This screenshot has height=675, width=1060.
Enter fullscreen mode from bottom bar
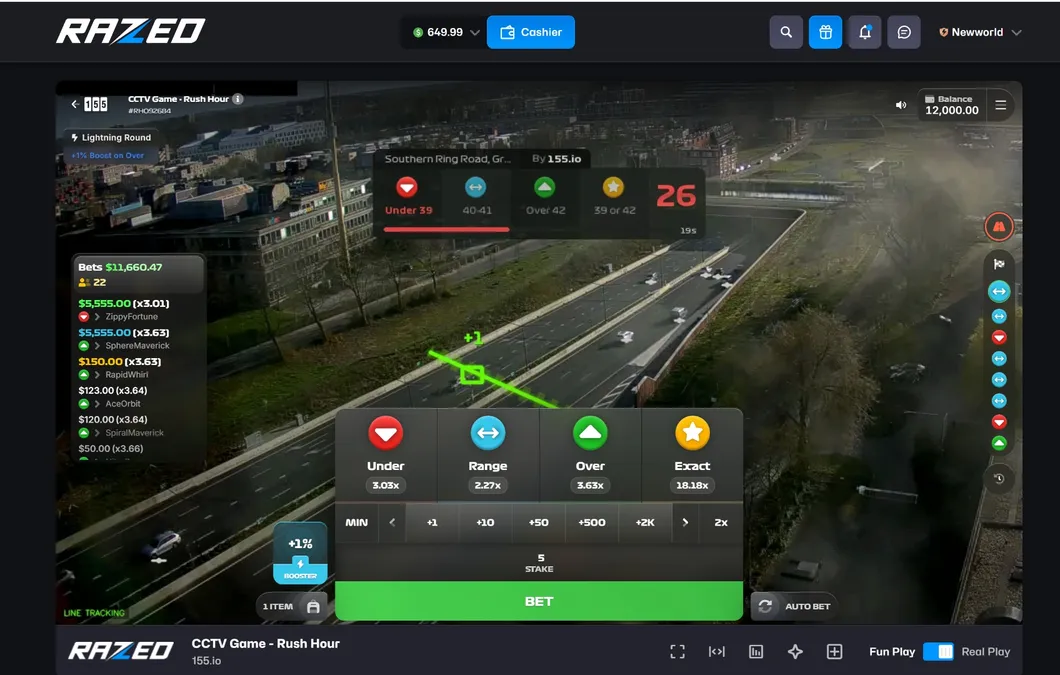[677, 651]
